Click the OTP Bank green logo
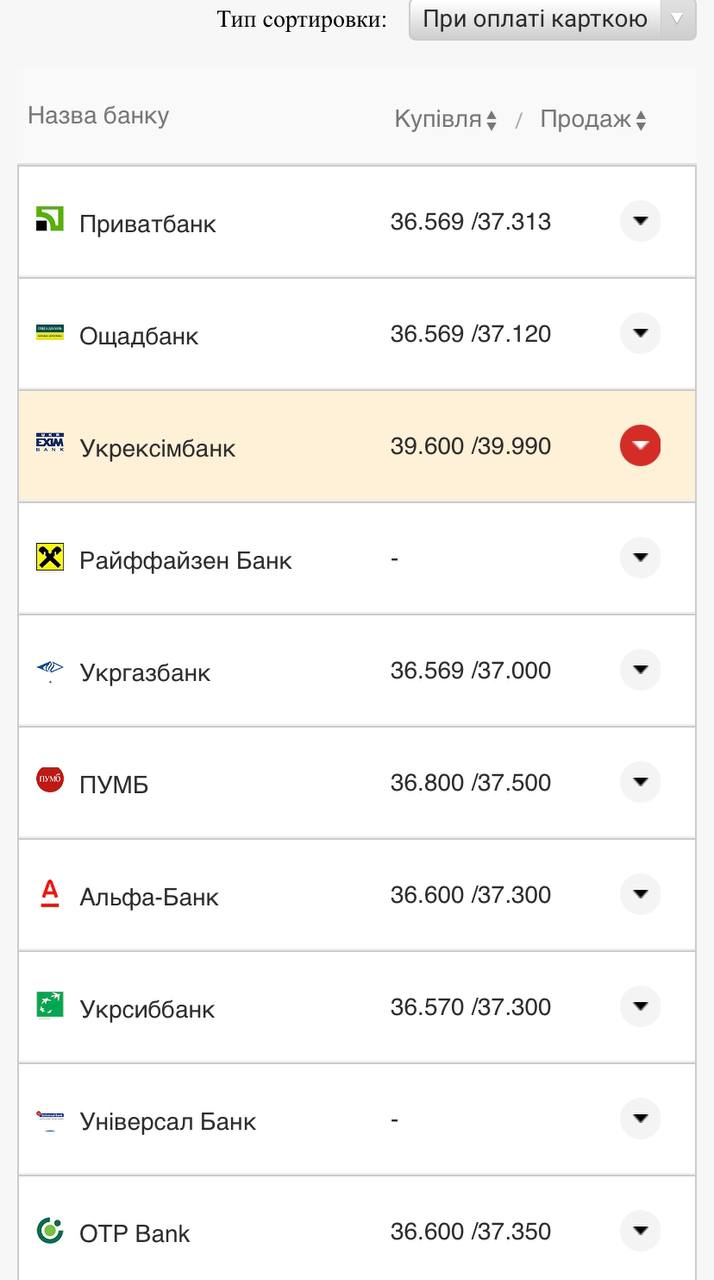The width and height of the screenshot is (714, 1280). 49,1231
